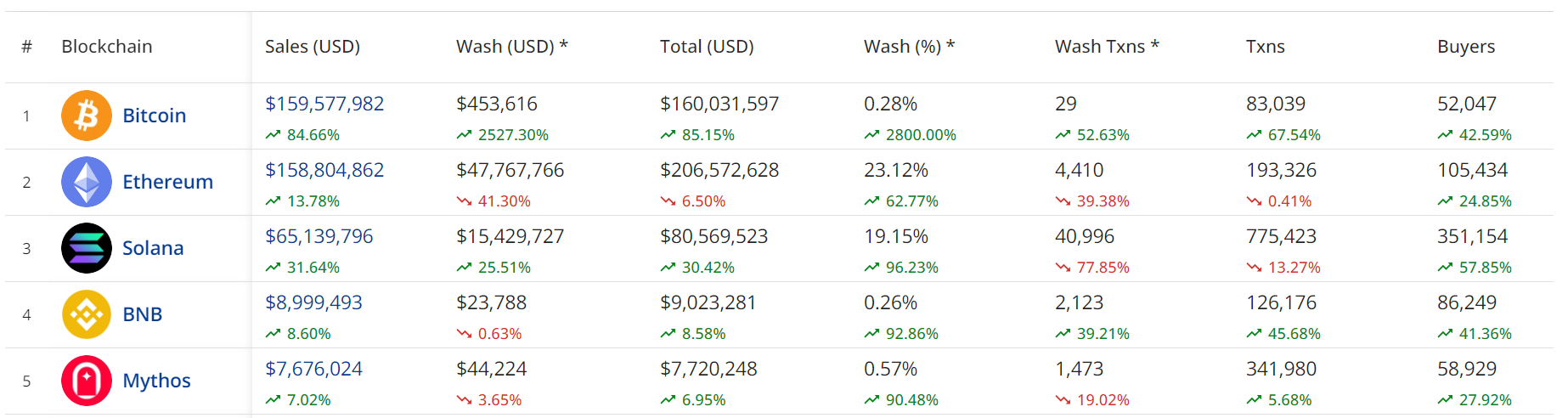Viewport: 1568px width, 418px height.
Task: Sort by Wash Txns column header
Action: click(1107, 47)
